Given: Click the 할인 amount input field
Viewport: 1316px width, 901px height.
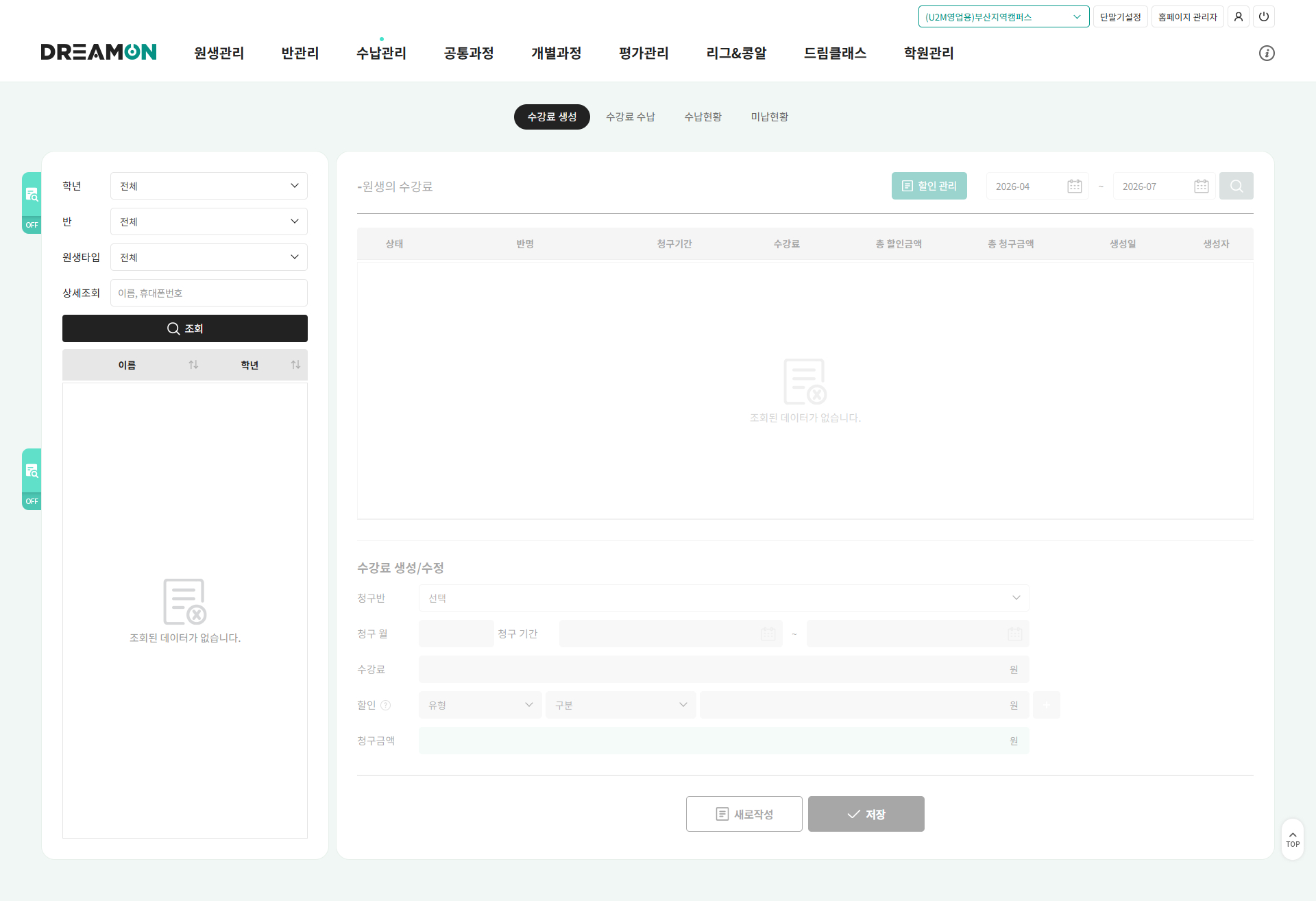Looking at the screenshot, I should coord(865,705).
